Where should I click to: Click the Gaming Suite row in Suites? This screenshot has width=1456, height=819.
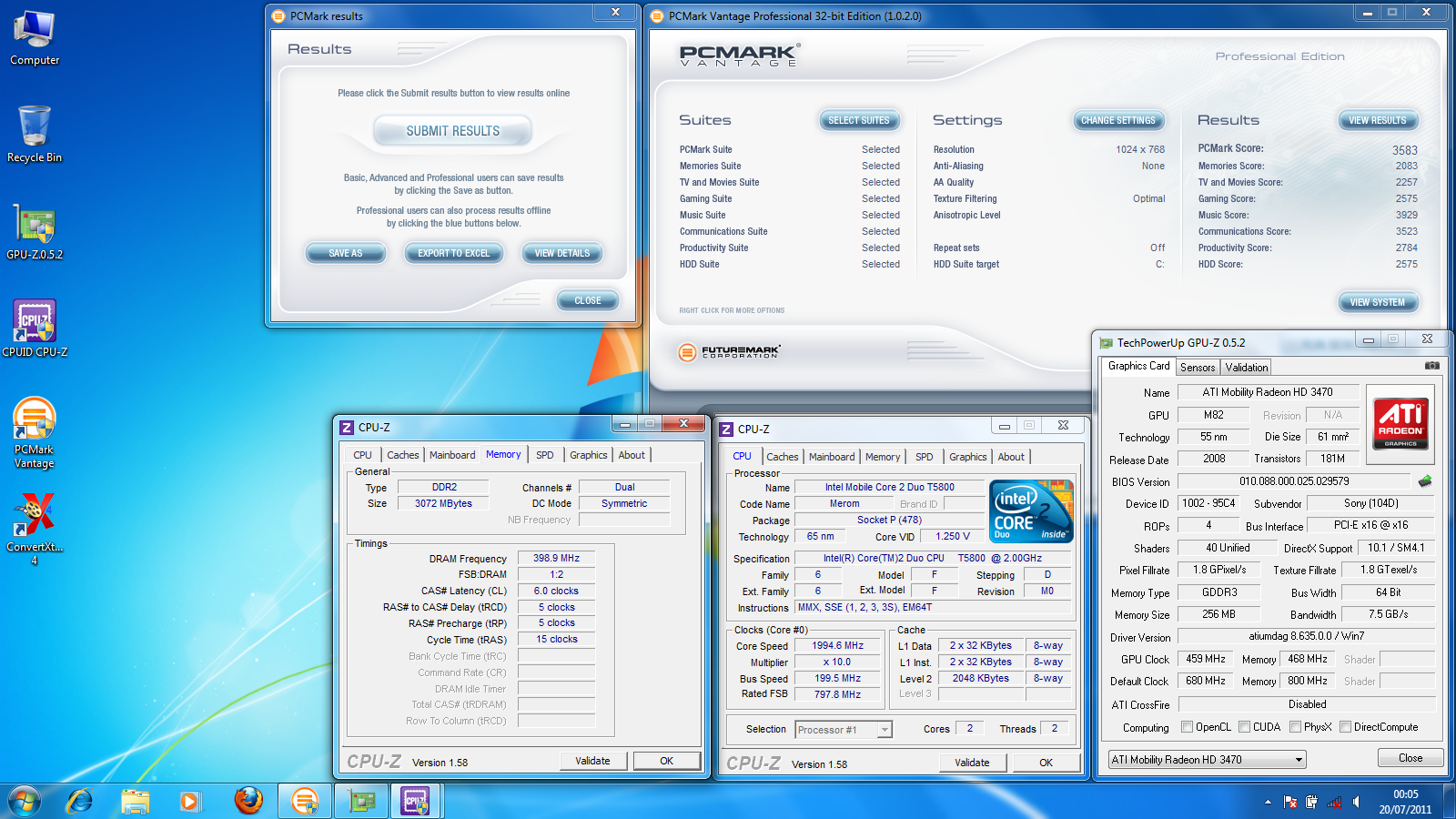pos(789,198)
